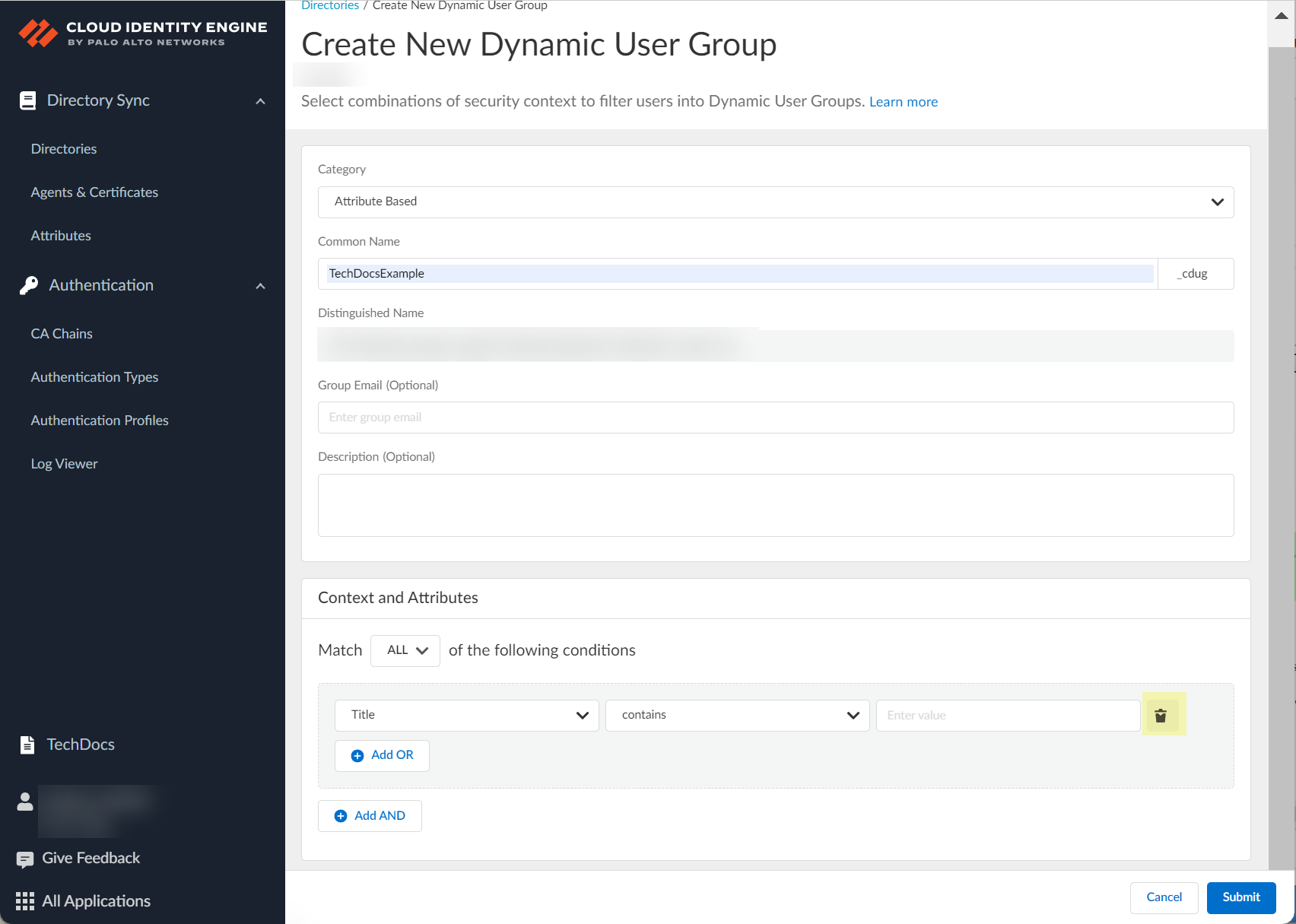Image resolution: width=1296 pixels, height=924 pixels.
Task: Open the Give Feedback option
Action: click(x=91, y=858)
